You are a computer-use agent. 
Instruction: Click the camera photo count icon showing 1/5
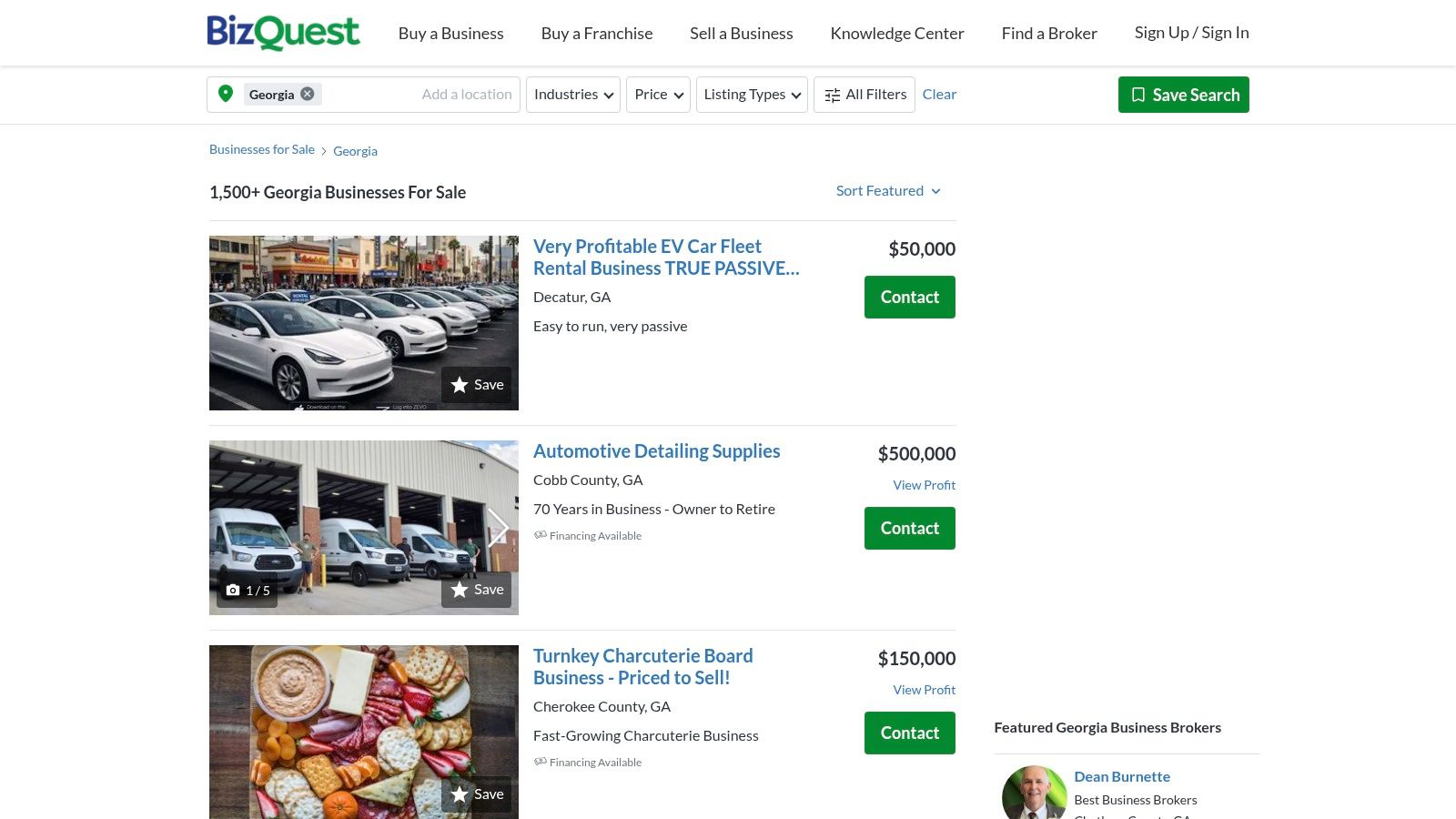coord(233,590)
